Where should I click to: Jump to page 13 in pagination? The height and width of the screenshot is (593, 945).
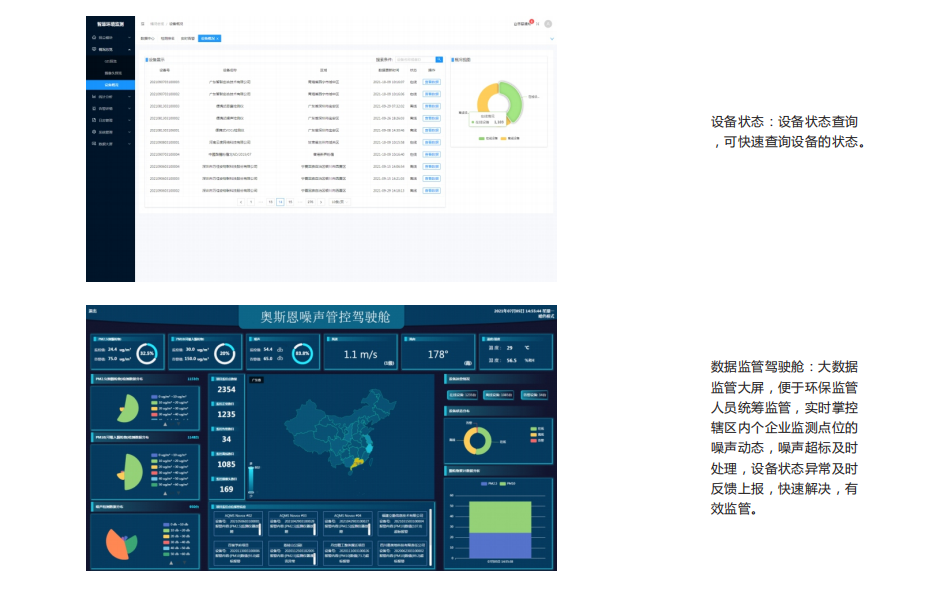pyautogui.click(x=271, y=202)
